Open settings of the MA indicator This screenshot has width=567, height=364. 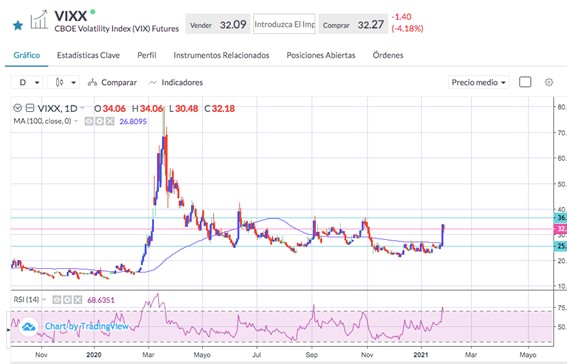pyautogui.click(x=99, y=121)
